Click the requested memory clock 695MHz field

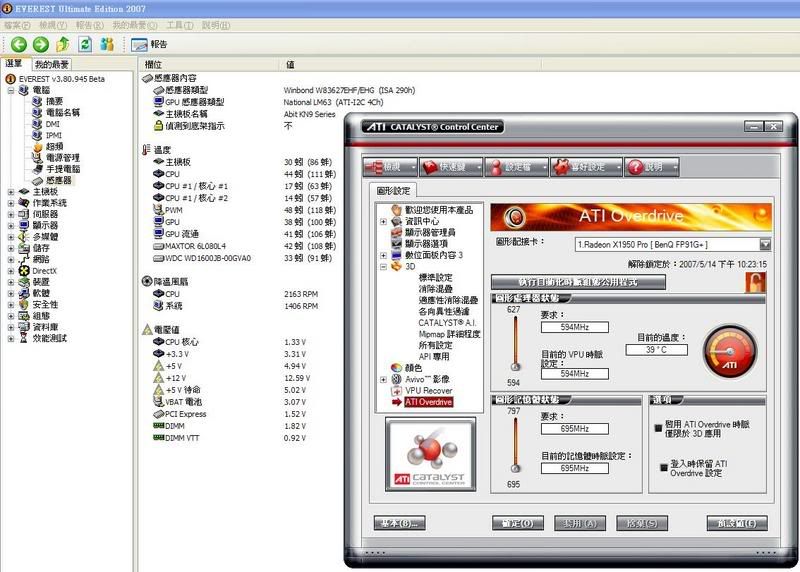573,429
